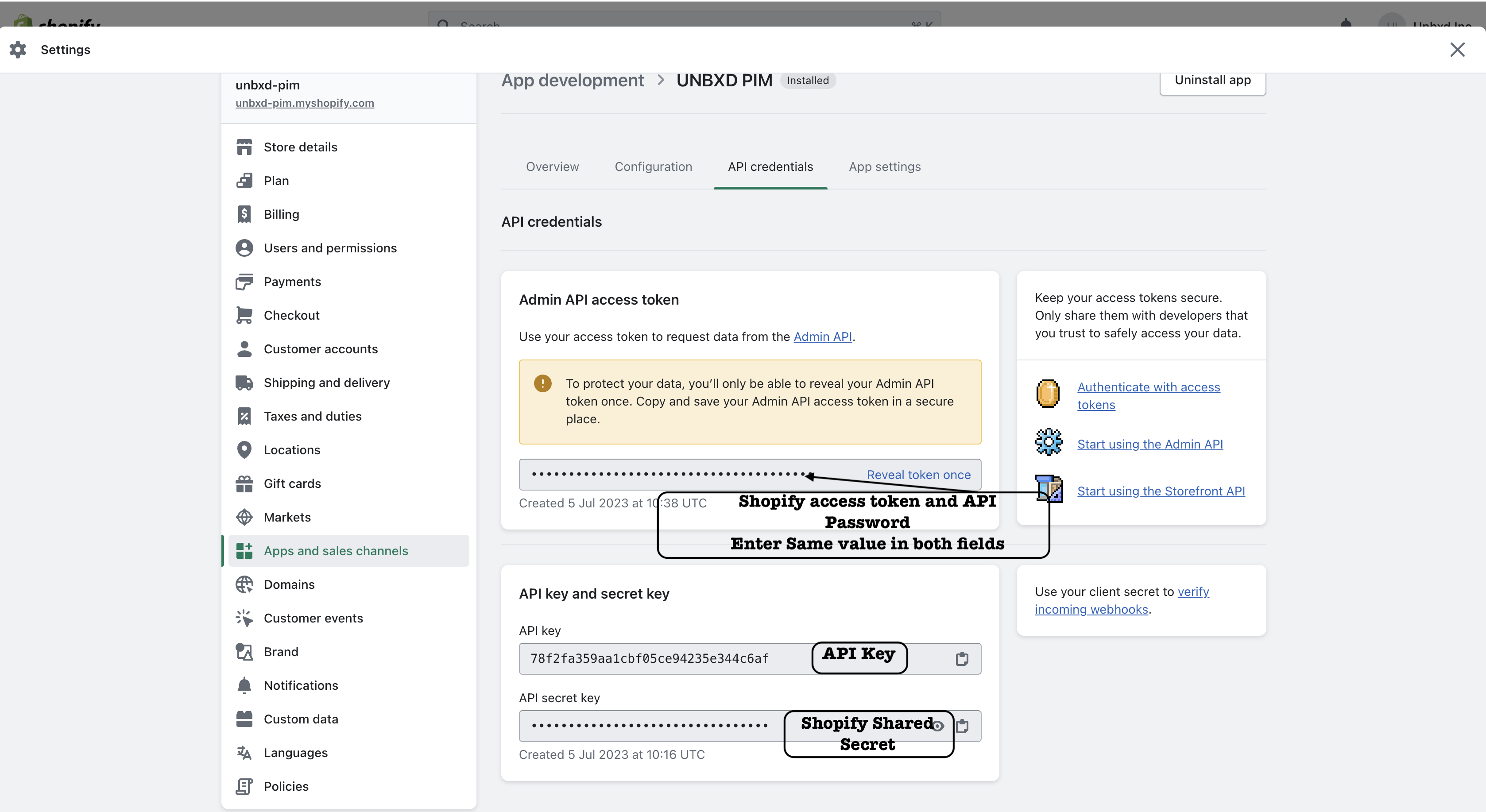Open Store details settings page
Viewport: 1486px width, 812px height.
(x=348, y=147)
